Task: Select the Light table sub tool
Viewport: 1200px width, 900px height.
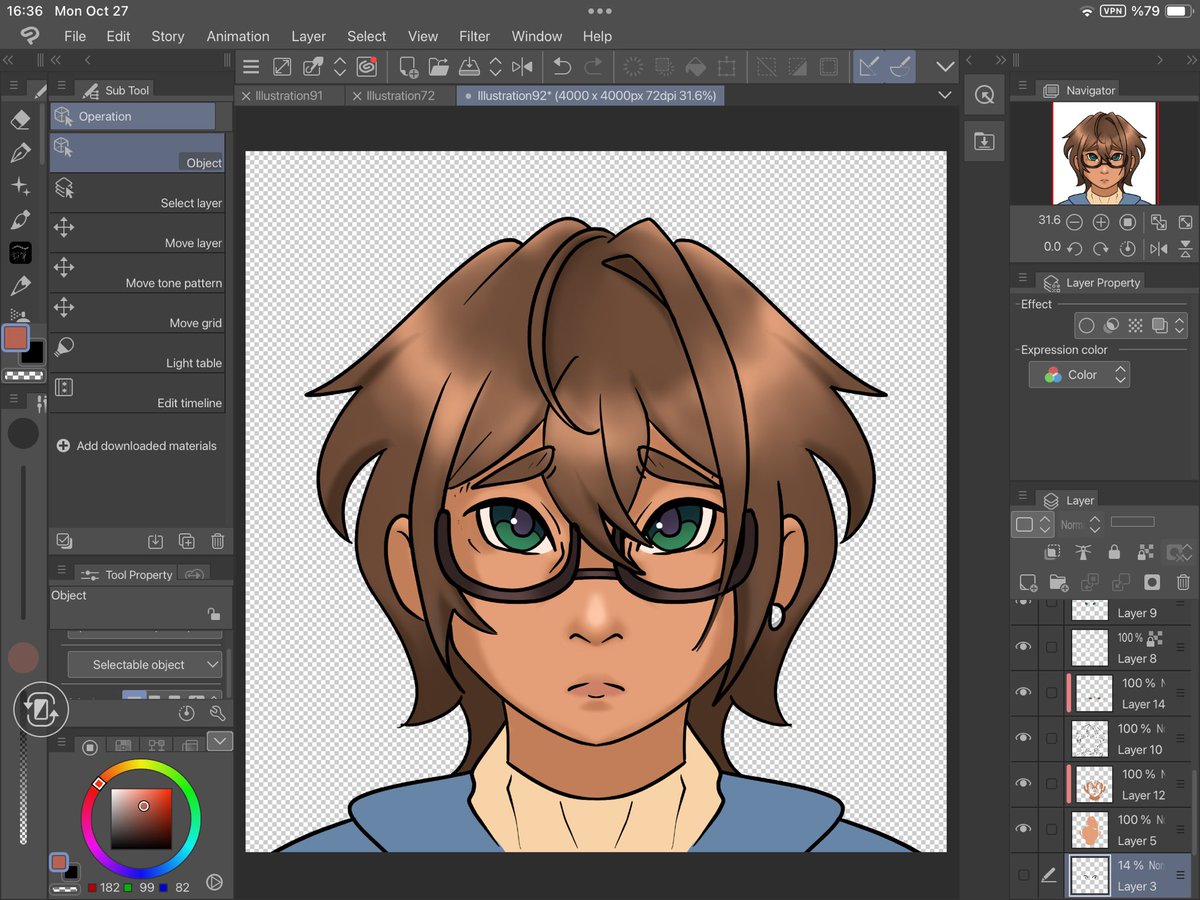Action: point(137,353)
